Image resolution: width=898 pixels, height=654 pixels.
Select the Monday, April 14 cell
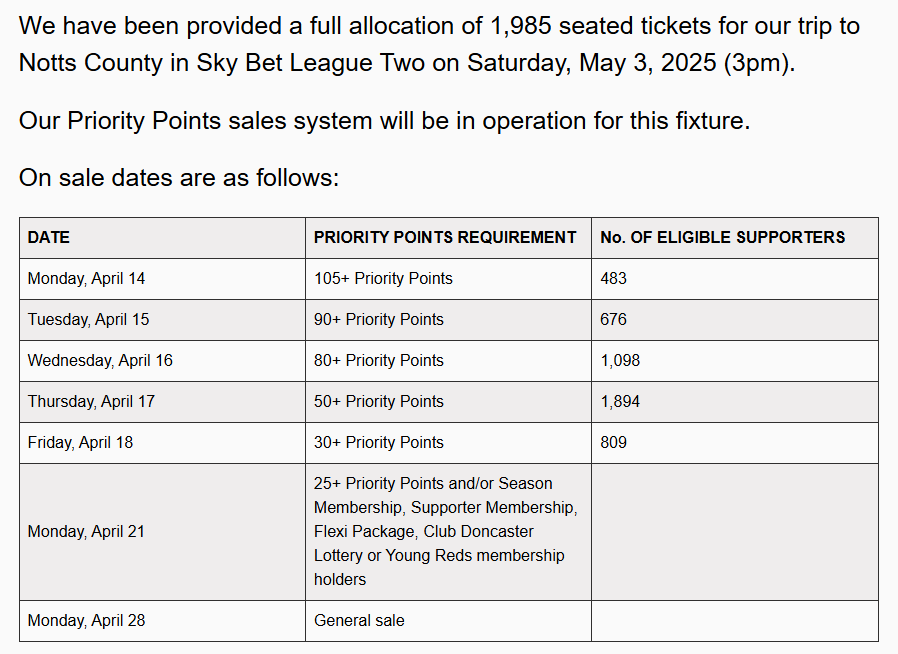163,279
